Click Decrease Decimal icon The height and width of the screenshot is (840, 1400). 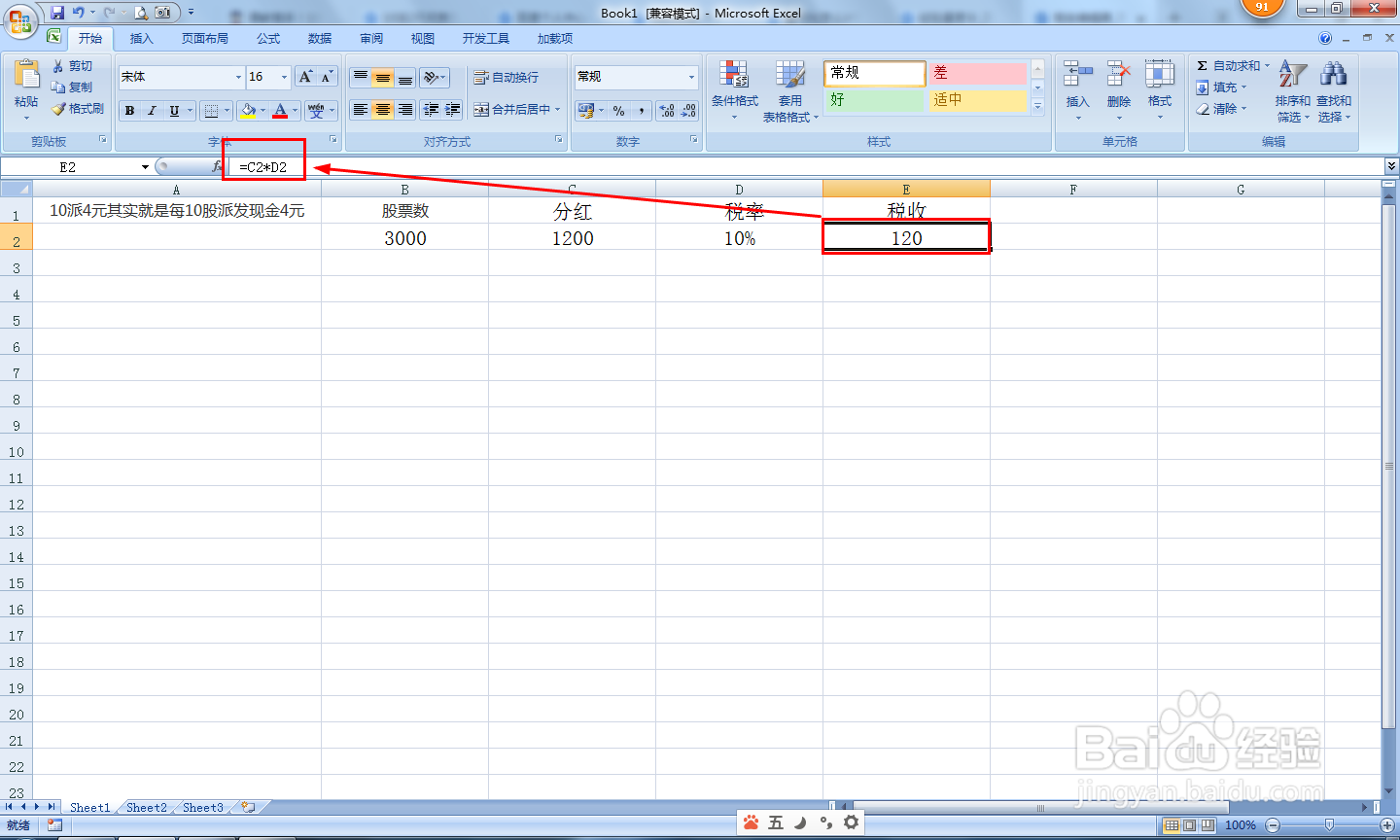point(688,111)
